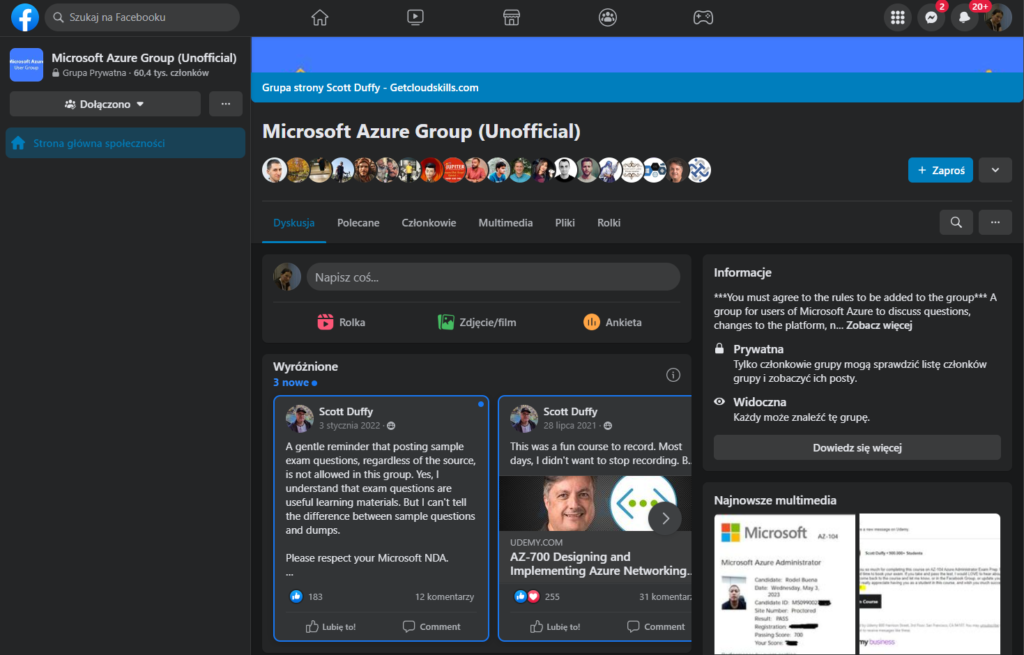1024x655 pixels.
Task: Show next featured post arrow
Action: [x=665, y=519]
